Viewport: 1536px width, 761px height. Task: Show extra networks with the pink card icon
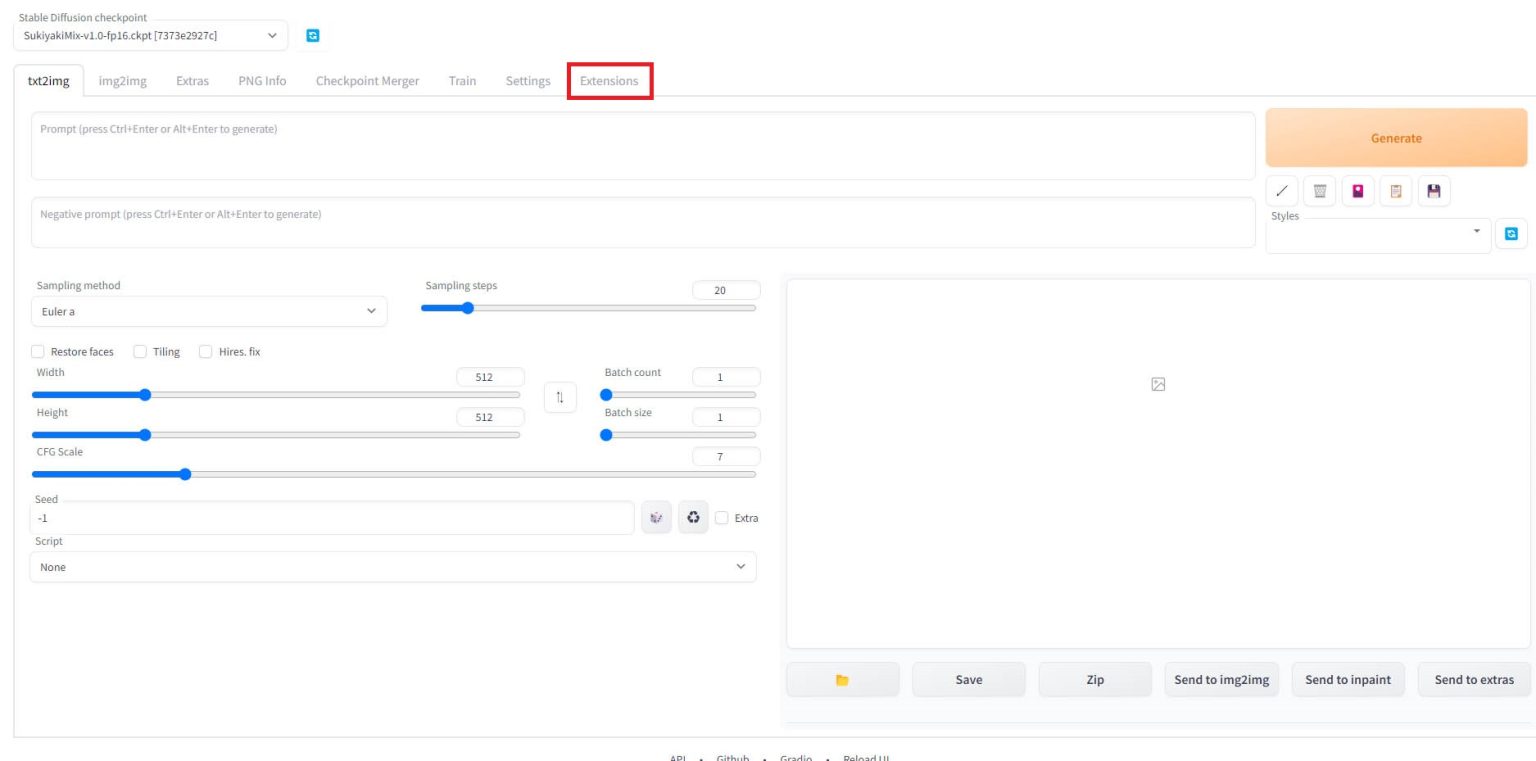tap(1358, 191)
